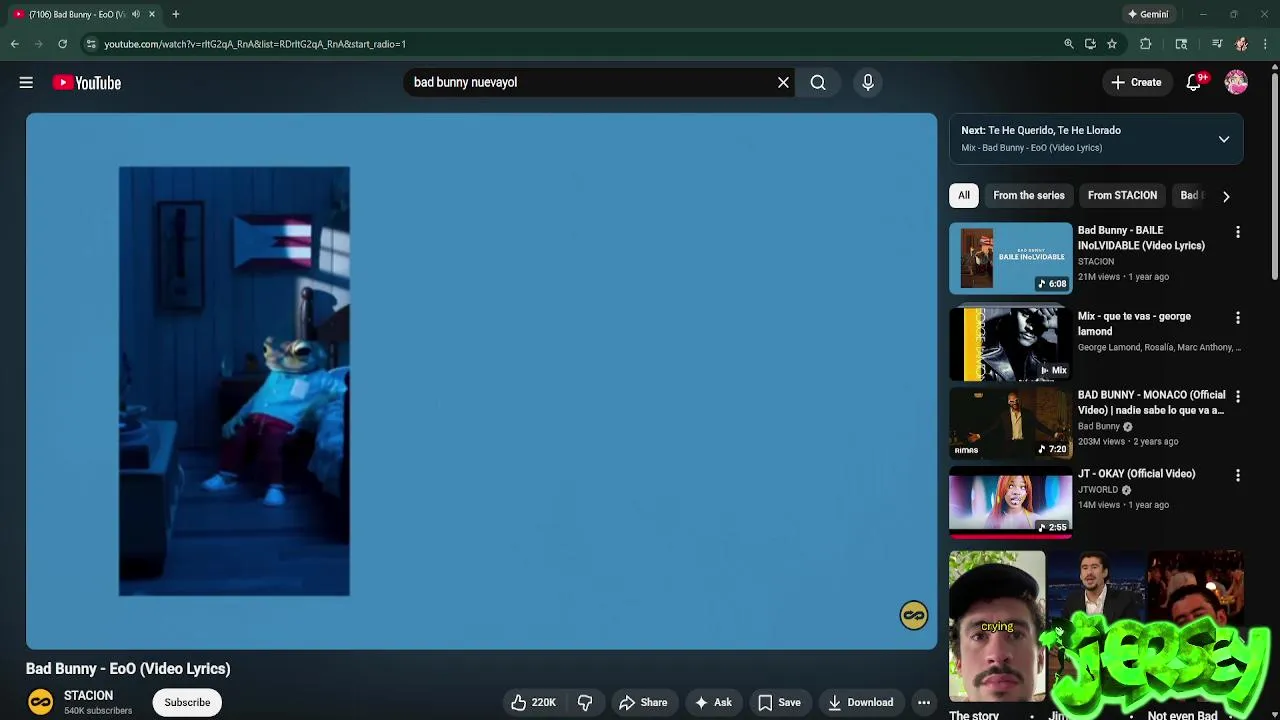Open the Bad Bunny channel under MONACO

tap(1099, 426)
